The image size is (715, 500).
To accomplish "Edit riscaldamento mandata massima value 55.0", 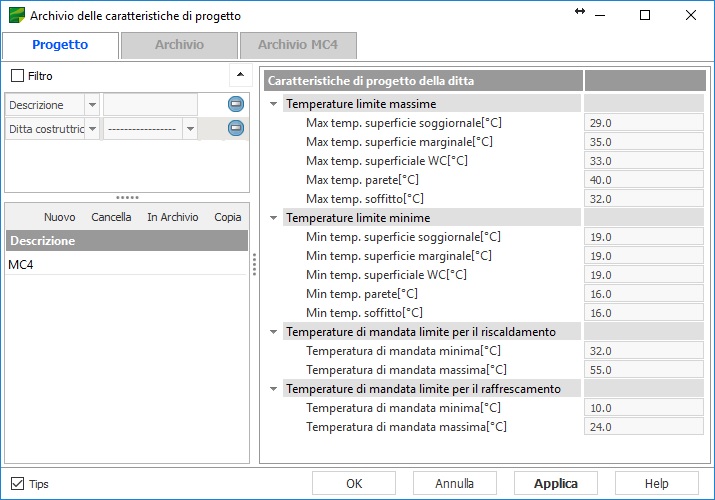I will coord(643,370).
